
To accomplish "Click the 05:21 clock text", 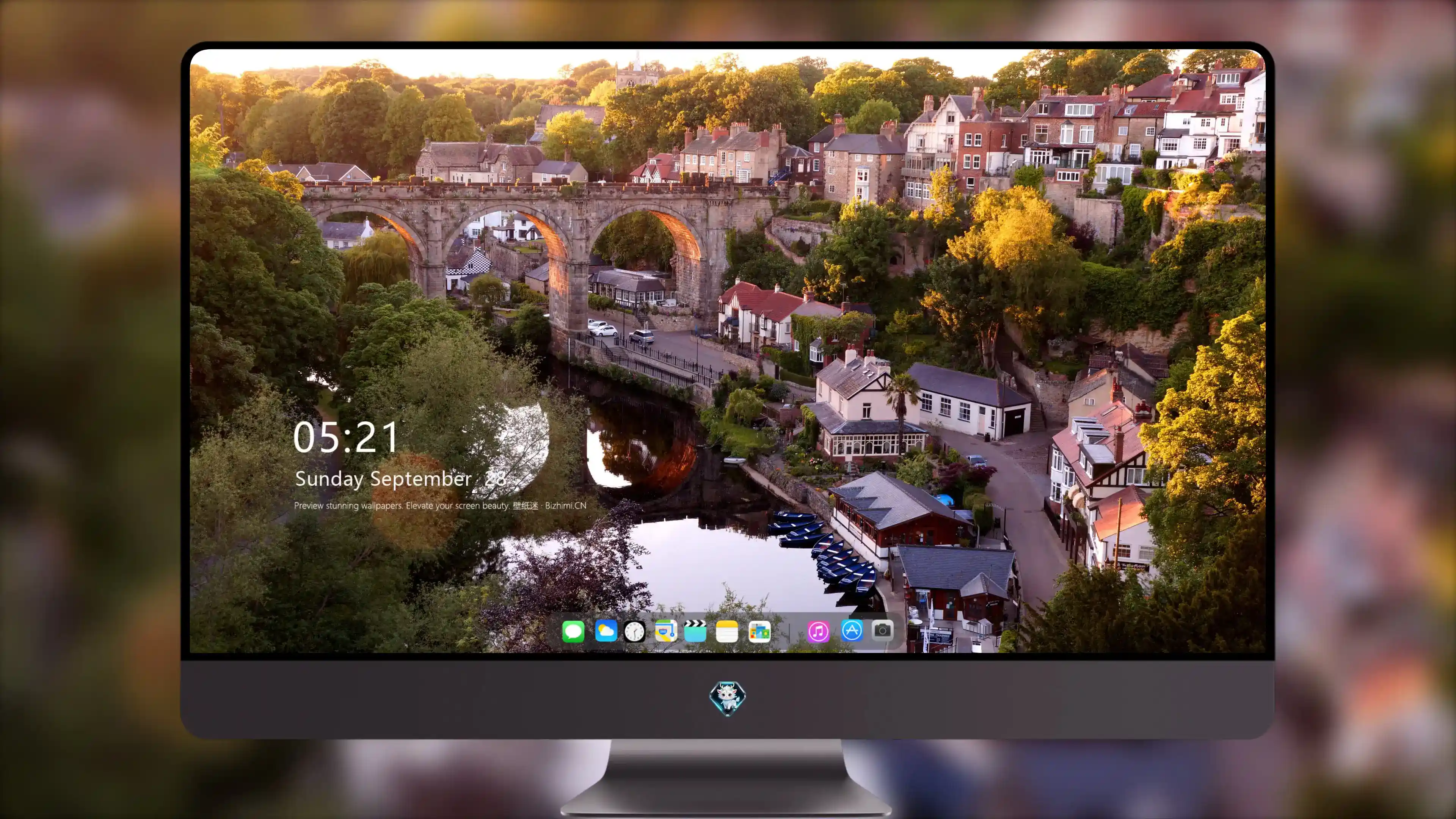I will (x=346, y=438).
